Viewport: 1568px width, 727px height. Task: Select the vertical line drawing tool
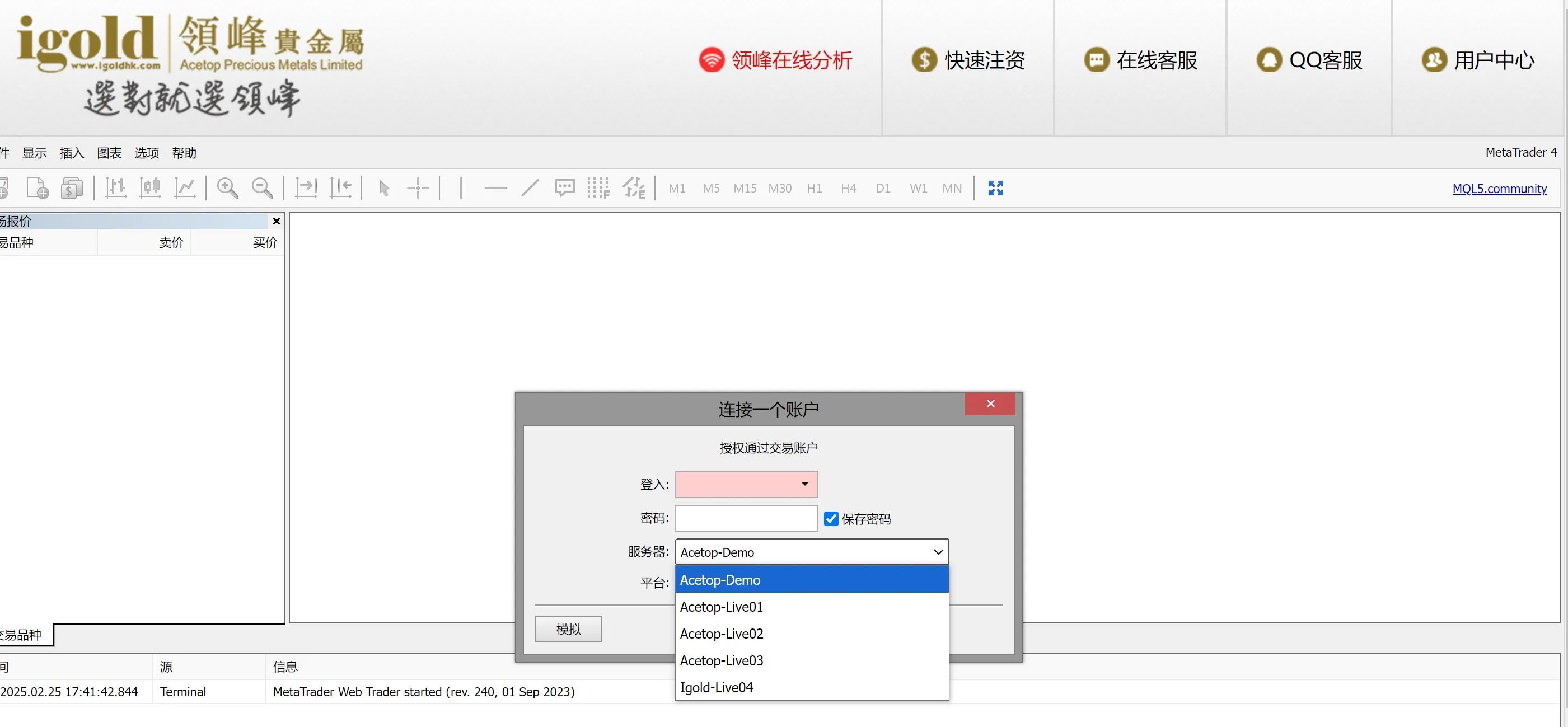click(461, 188)
